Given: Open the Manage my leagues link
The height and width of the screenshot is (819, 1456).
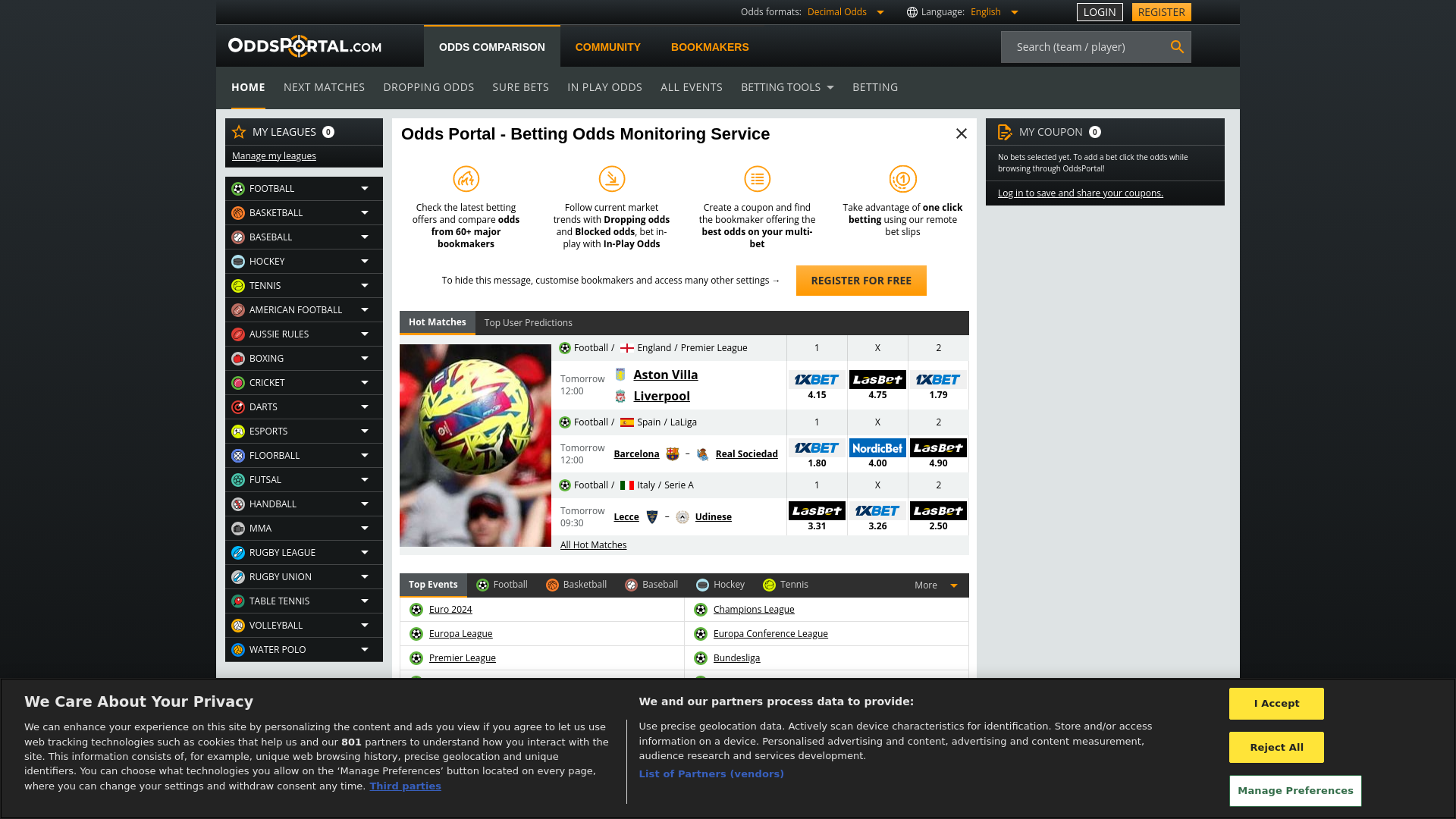Looking at the screenshot, I should (x=274, y=156).
